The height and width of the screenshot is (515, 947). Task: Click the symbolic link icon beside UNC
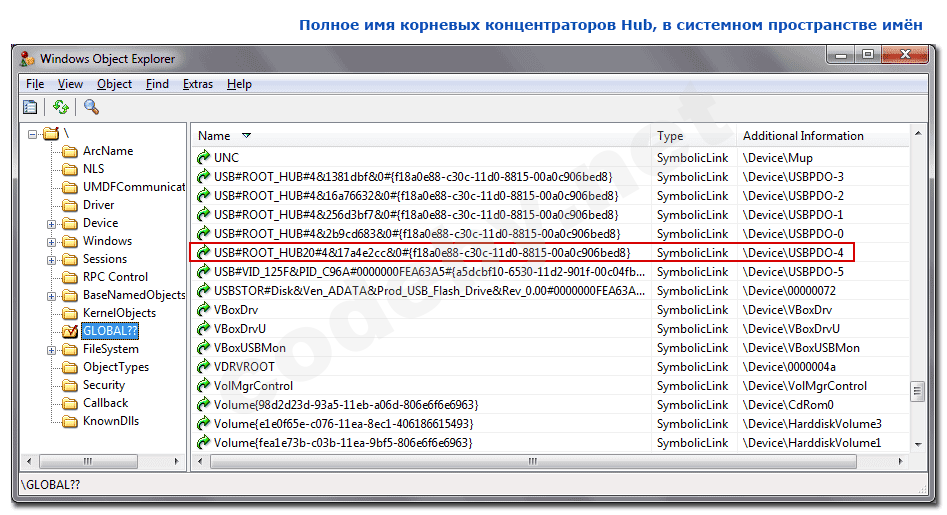click(204, 158)
